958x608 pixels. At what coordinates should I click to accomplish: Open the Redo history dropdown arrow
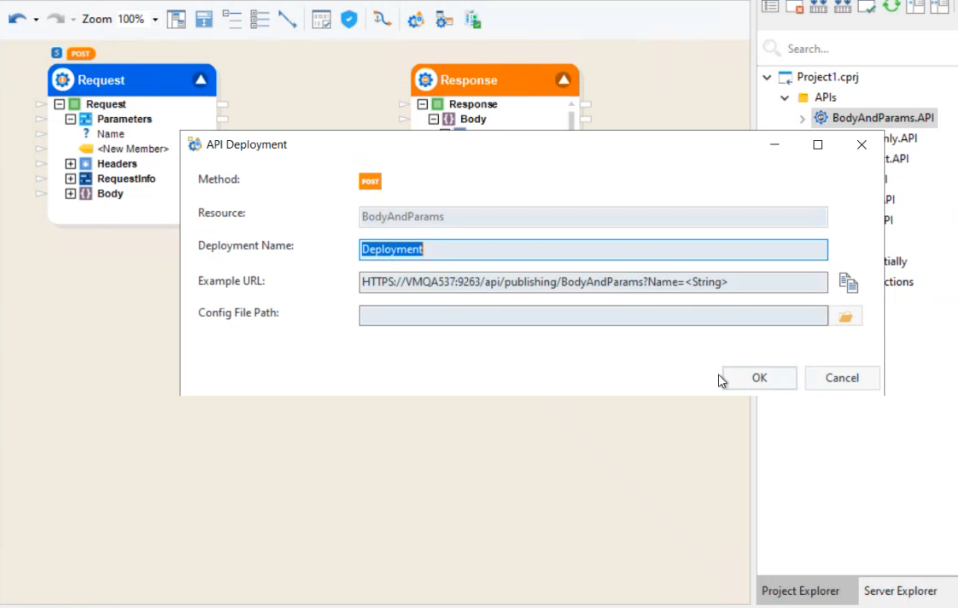coord(73,20)
